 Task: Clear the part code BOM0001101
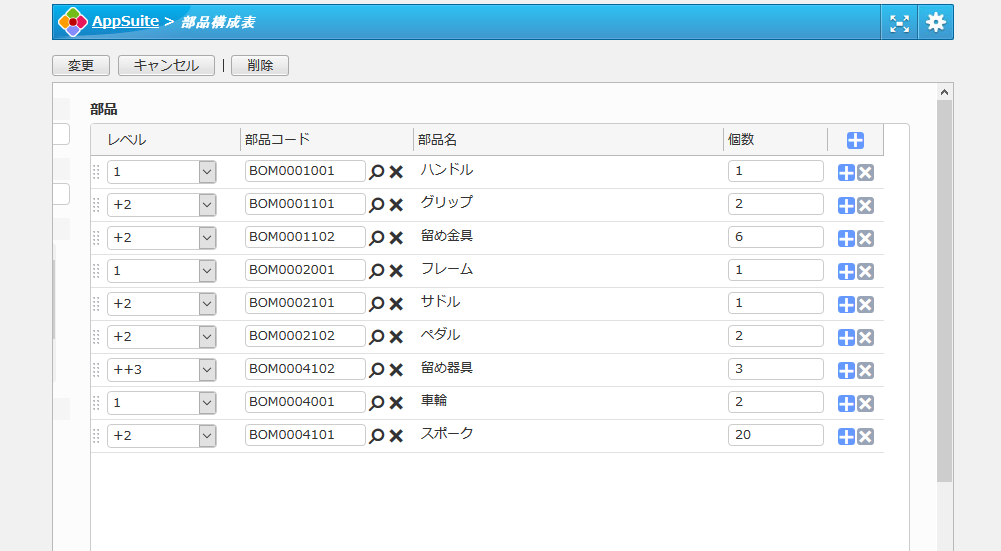tap(396, 205)
